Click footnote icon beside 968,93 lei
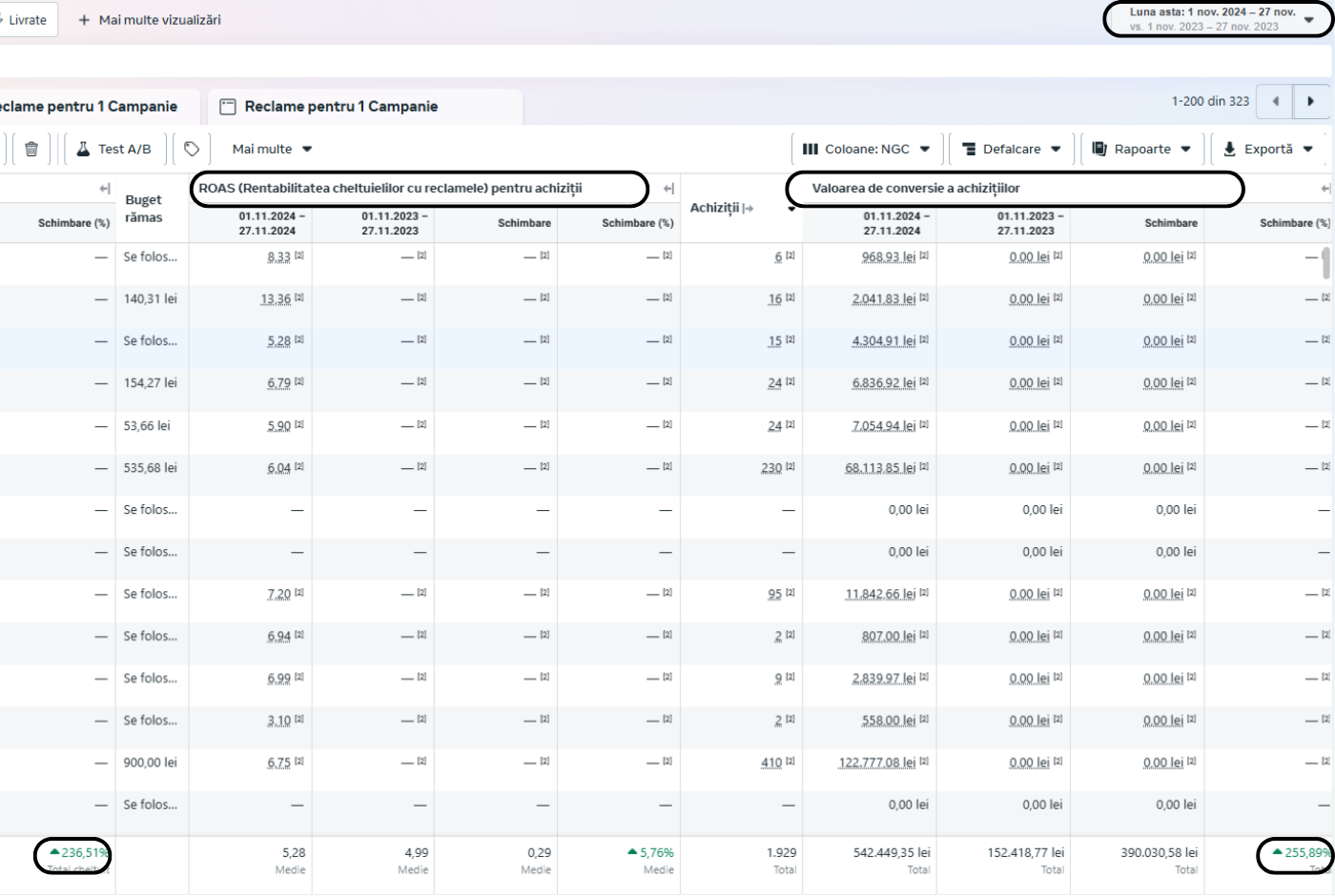Image resolution: width=1335 pixels, height=896 pixels. [x=924, y=255]
